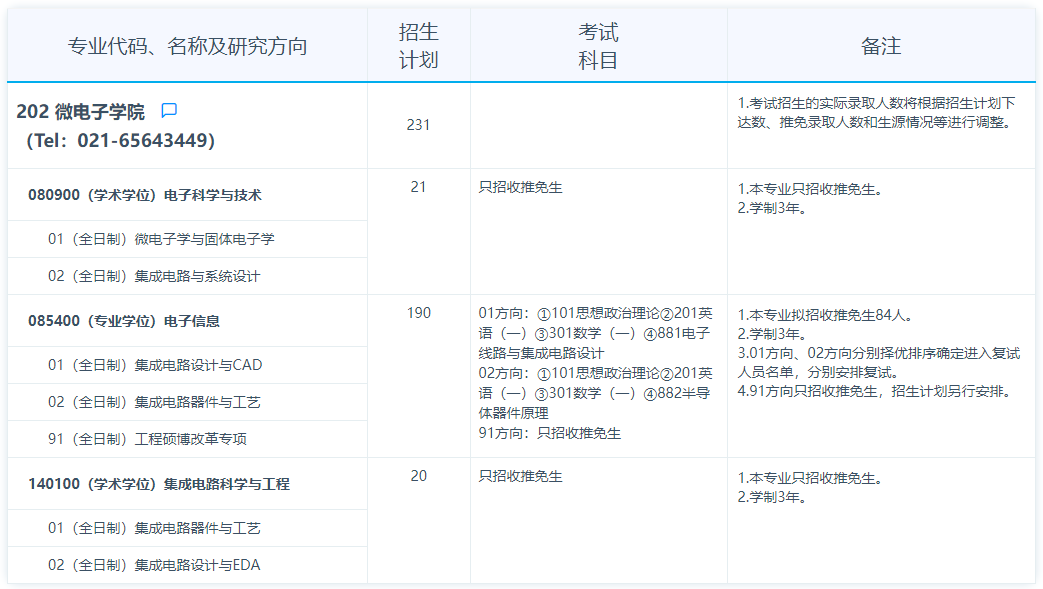Click the 01方向 exam subjects text for 085400
This screenshot has height=589, width=1043.
(x=595, y=333)
